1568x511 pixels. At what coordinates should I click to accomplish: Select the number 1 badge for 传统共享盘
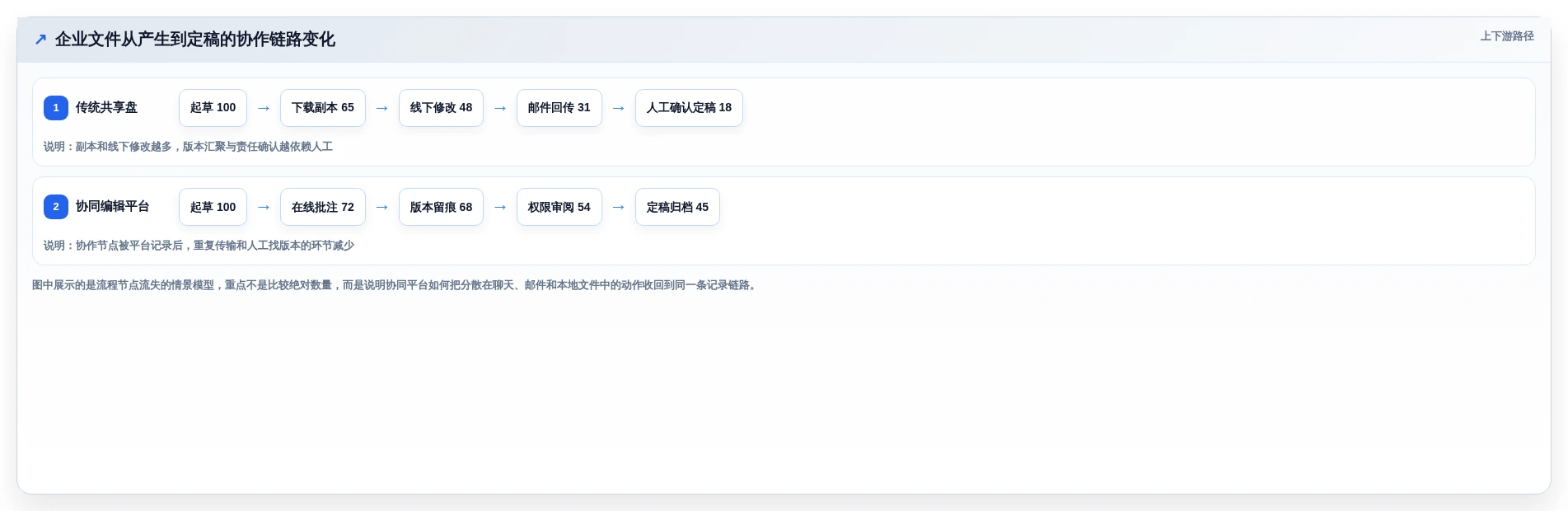(56, 108)
